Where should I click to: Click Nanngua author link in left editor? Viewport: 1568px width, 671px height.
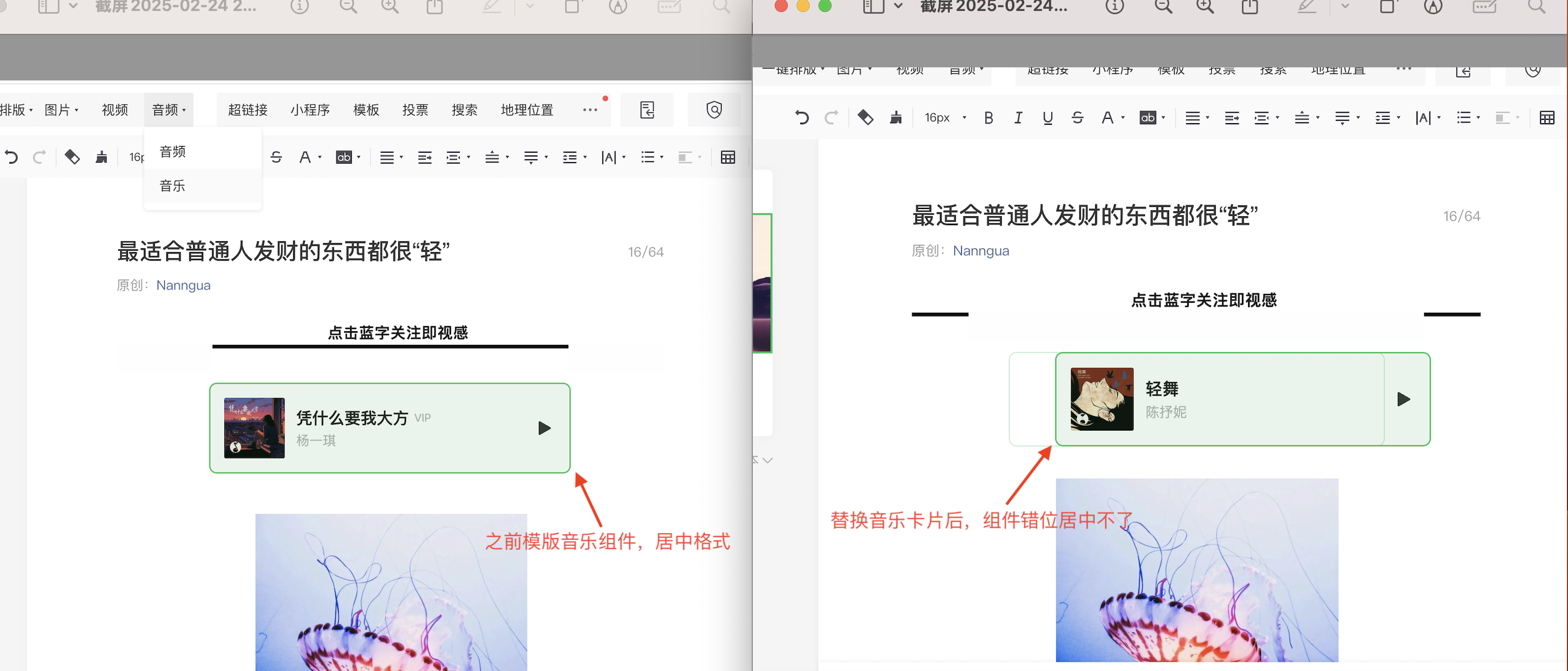(183, 286)
